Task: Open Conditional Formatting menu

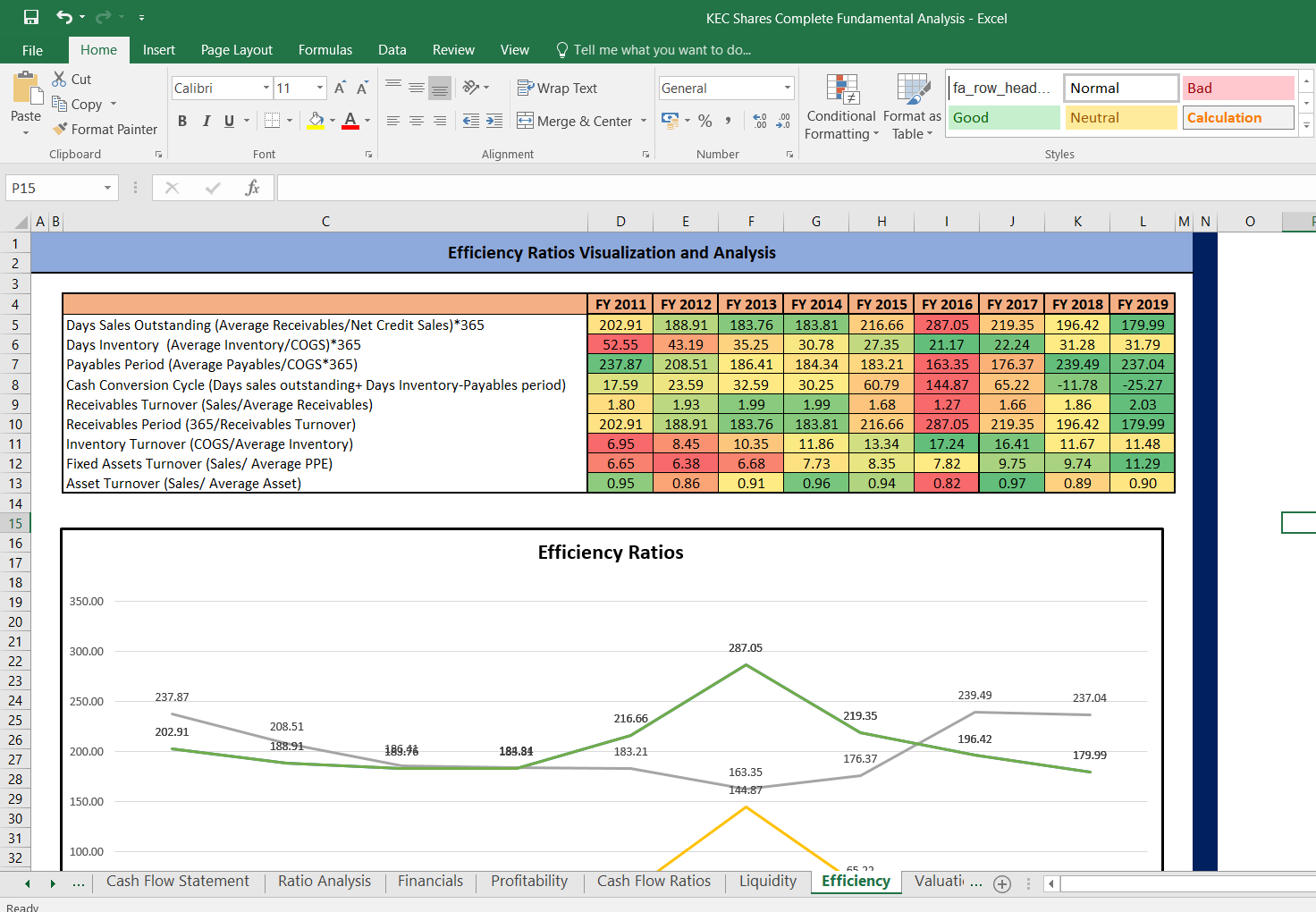Action: point(841,107)
